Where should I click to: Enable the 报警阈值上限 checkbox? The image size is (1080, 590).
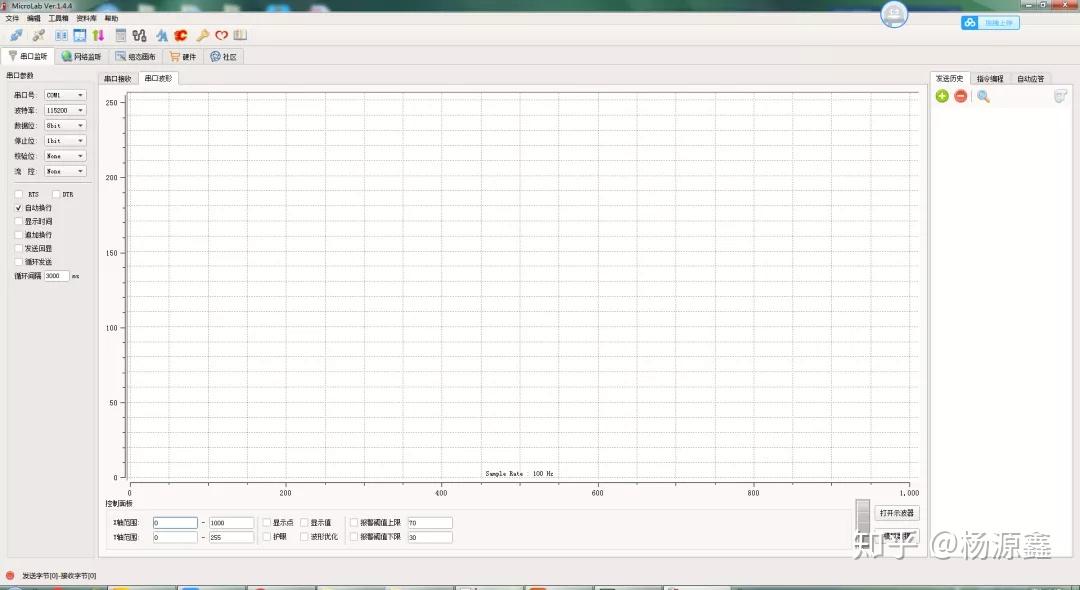point(354,523)
